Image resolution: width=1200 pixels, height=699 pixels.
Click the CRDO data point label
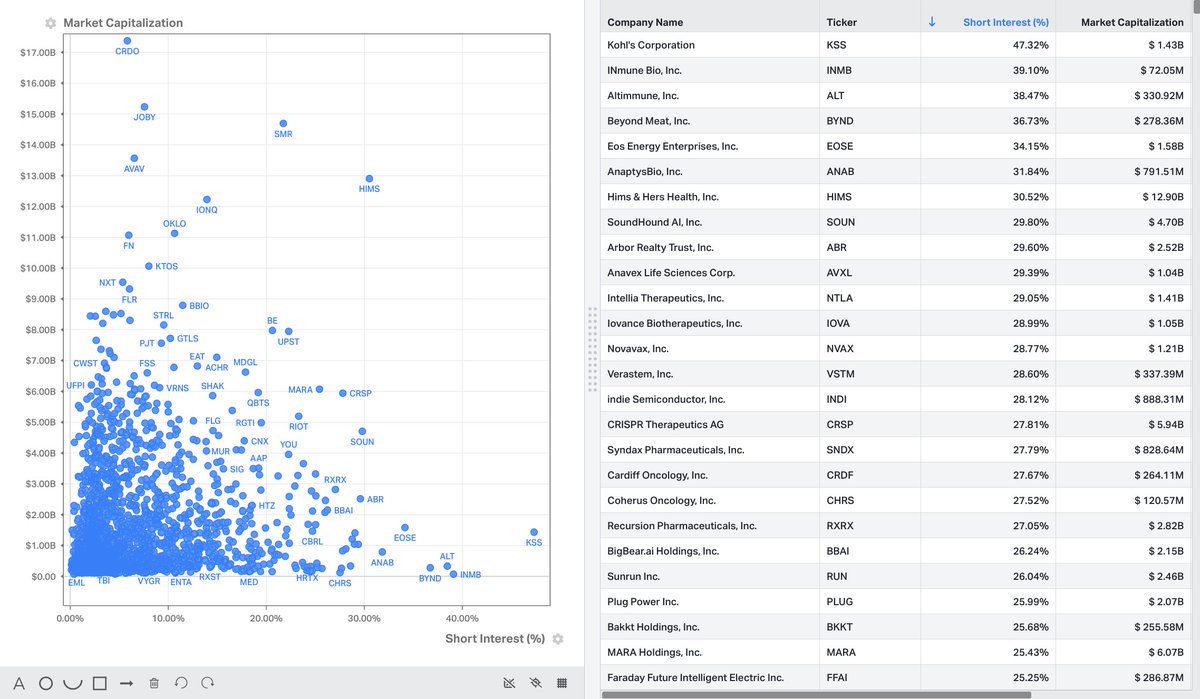click(127, 51)
